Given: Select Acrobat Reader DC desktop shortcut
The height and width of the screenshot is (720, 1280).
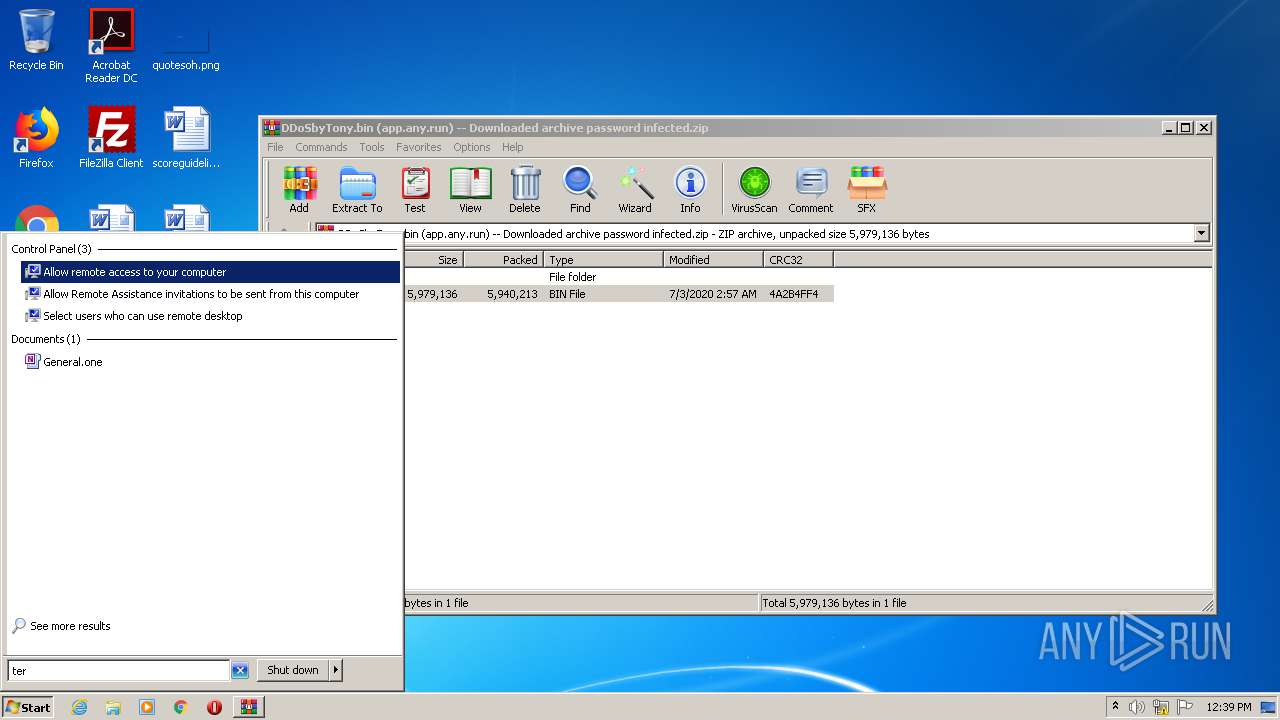Looking at the screenshot, I should pos(111,46).
